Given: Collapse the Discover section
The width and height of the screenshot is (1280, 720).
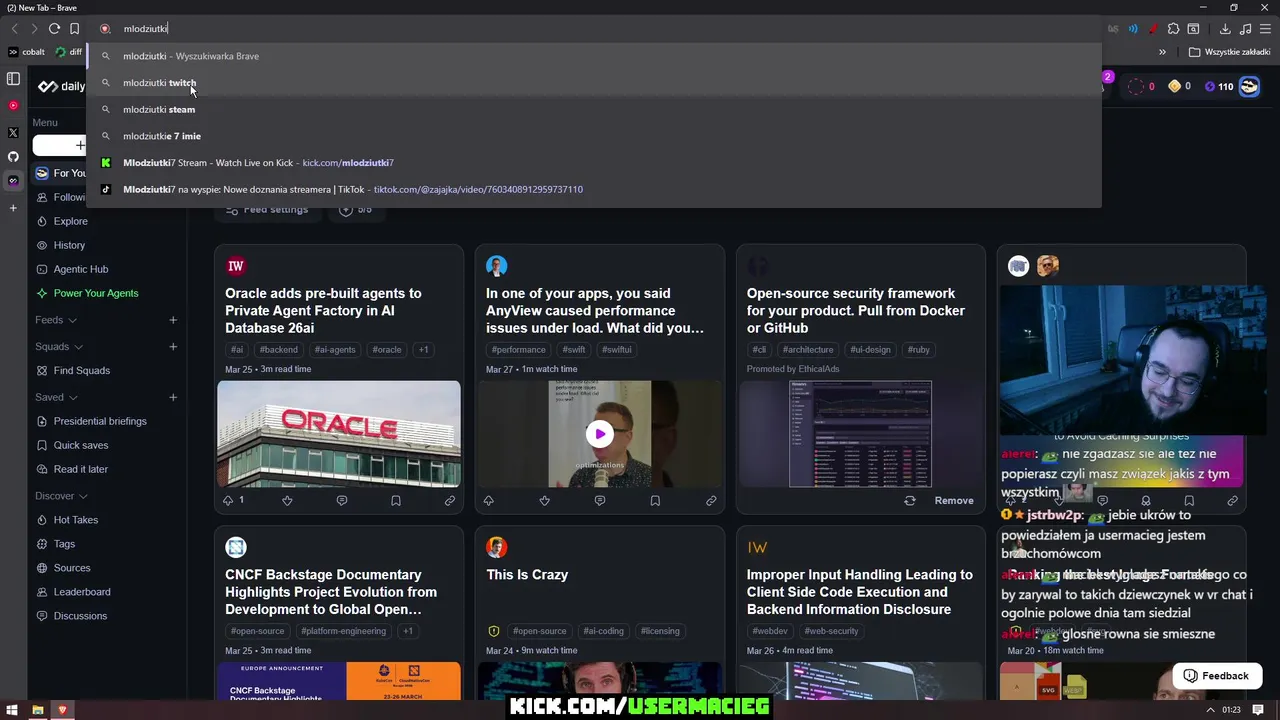Looking at the screenshot, I should pyautogui.click(x=61, y=496).
